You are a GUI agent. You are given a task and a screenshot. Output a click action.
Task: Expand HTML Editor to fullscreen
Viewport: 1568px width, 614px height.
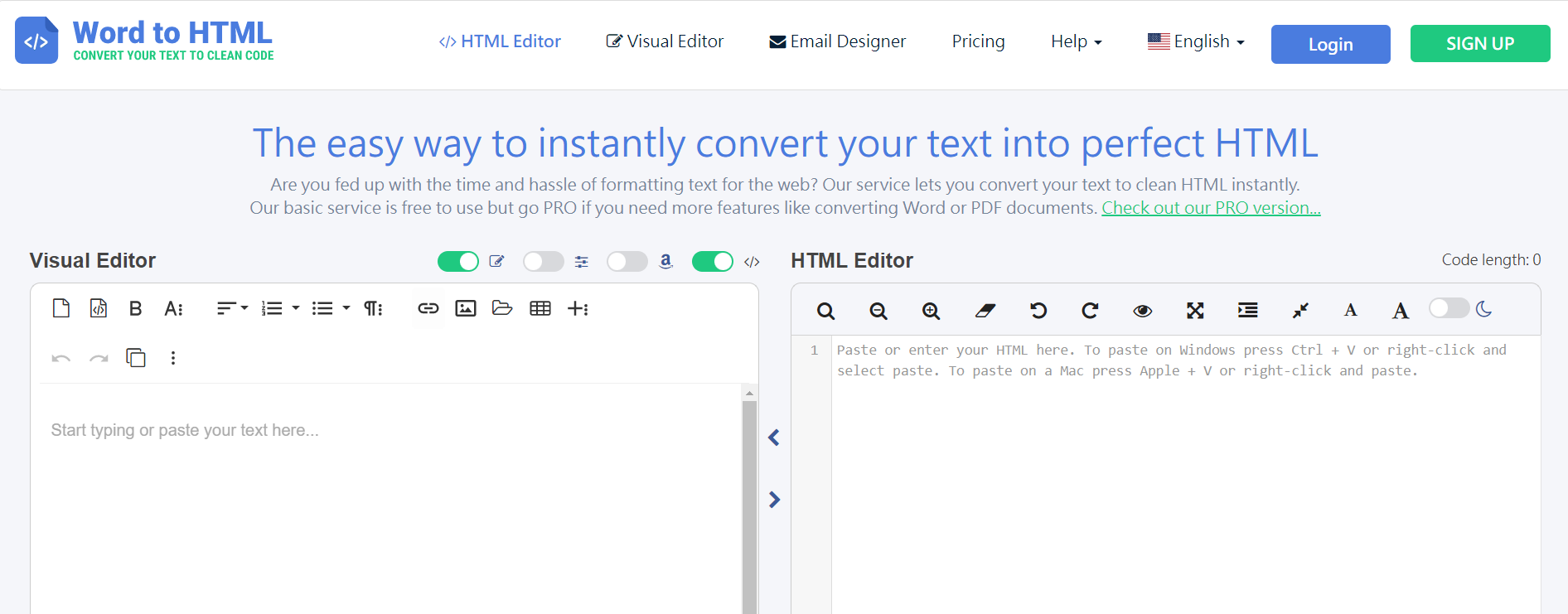pos(1195,311)
